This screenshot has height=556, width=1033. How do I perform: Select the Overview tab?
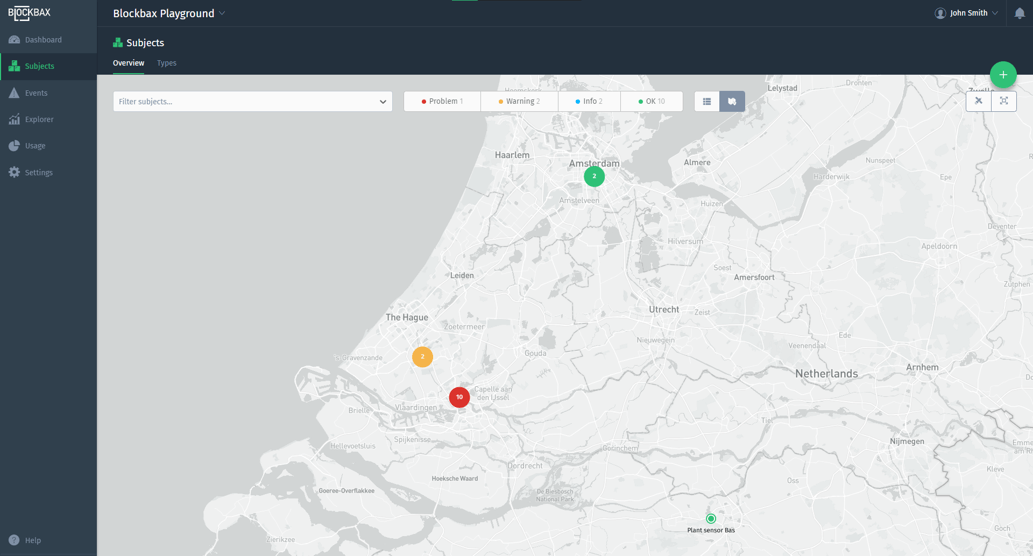128,63
